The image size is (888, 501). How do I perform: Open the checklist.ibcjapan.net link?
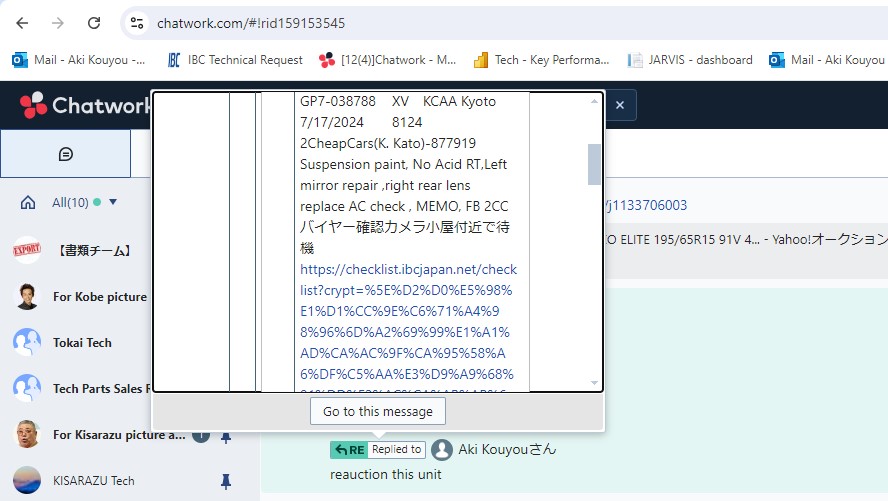(x=408, y=322)
